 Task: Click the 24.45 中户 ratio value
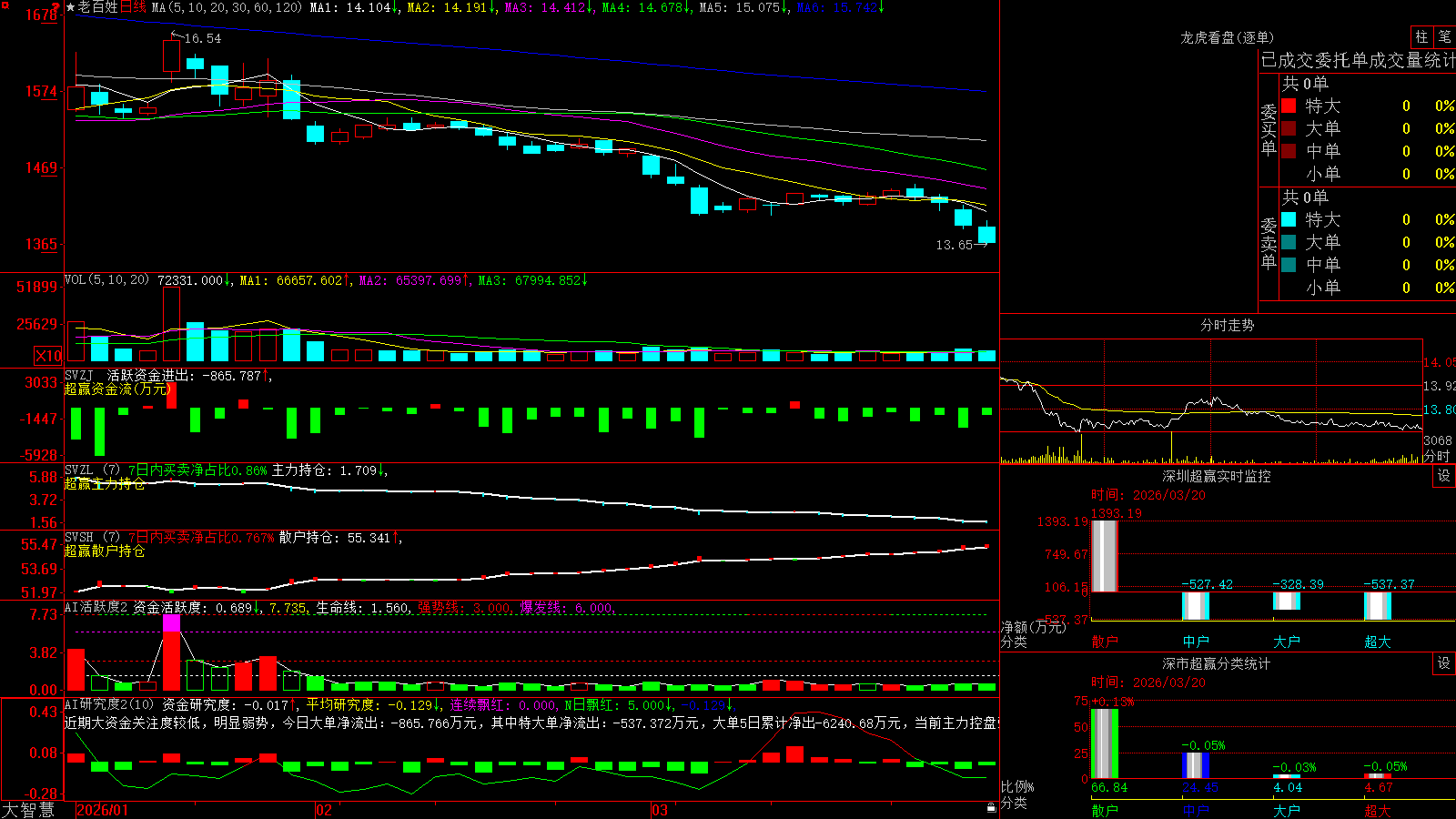point(1200,787)
